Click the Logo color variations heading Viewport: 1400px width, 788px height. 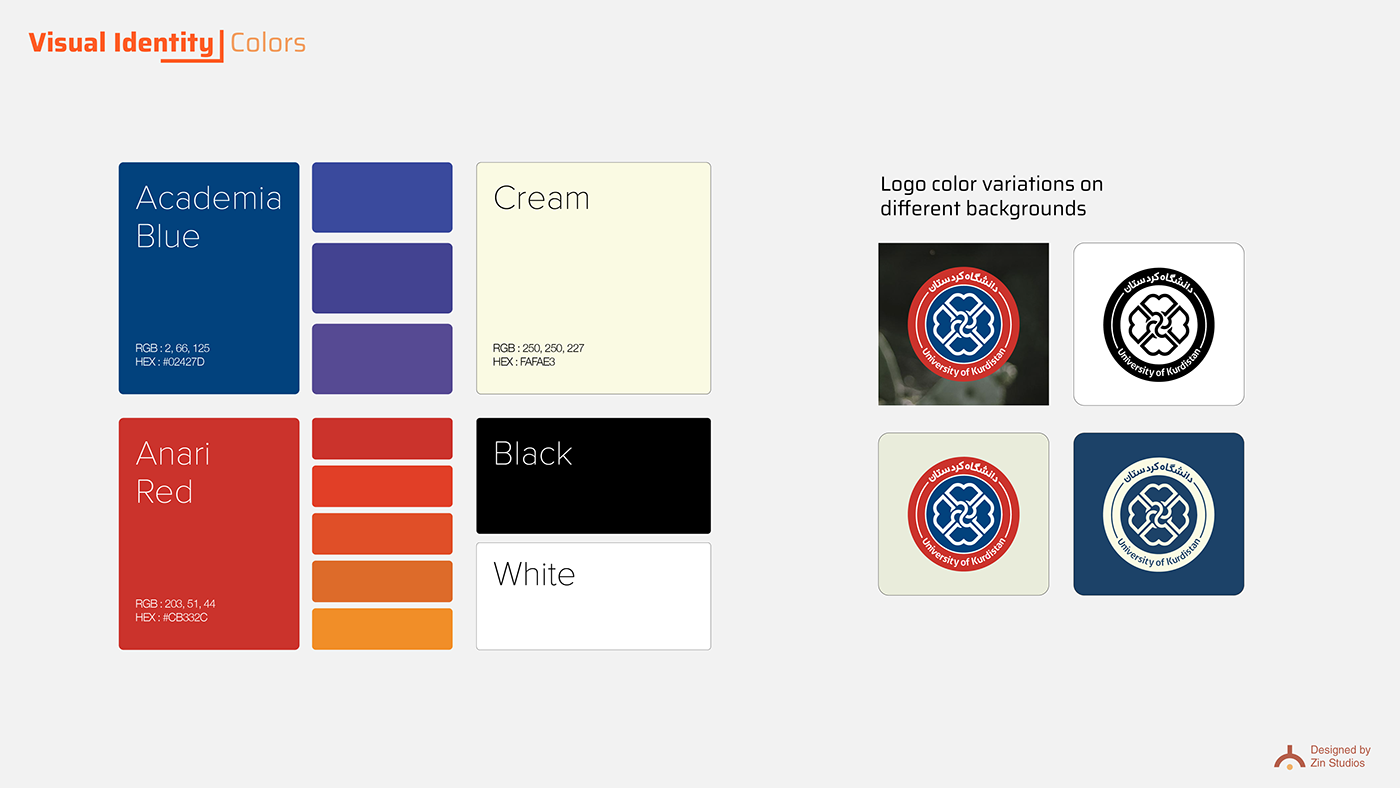click(991, 197)
